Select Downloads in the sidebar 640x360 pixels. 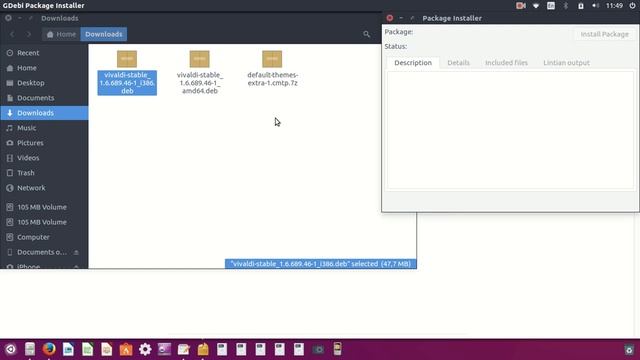pos(44,113)
